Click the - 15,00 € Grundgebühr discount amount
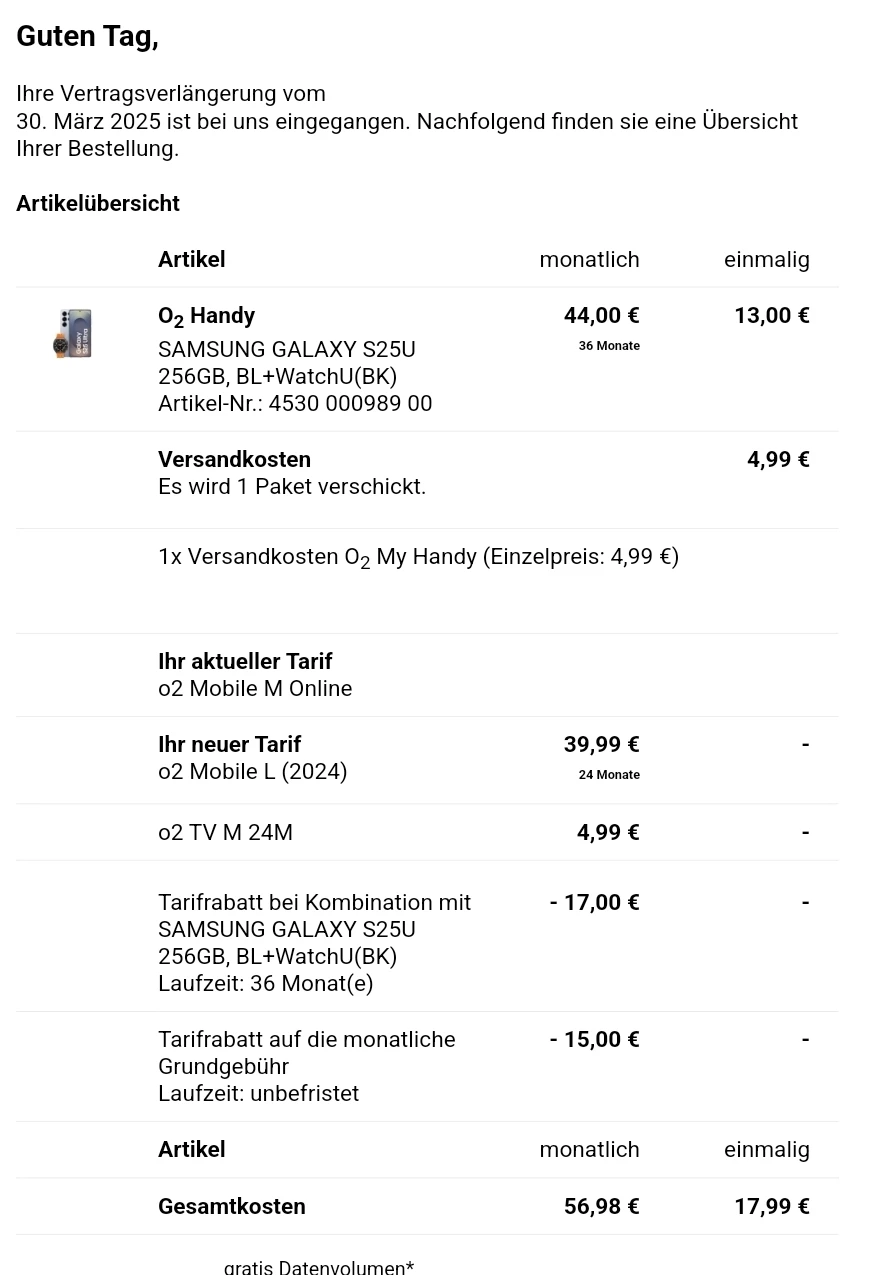The height and width of the screenshot is (1275, 871). (595, 1040)
